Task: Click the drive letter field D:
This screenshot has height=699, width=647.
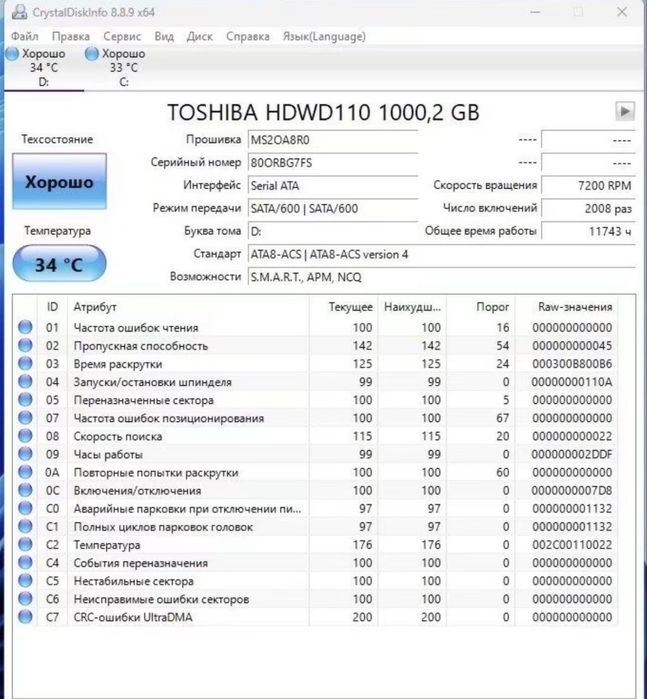Action: [x=333, y=231]
